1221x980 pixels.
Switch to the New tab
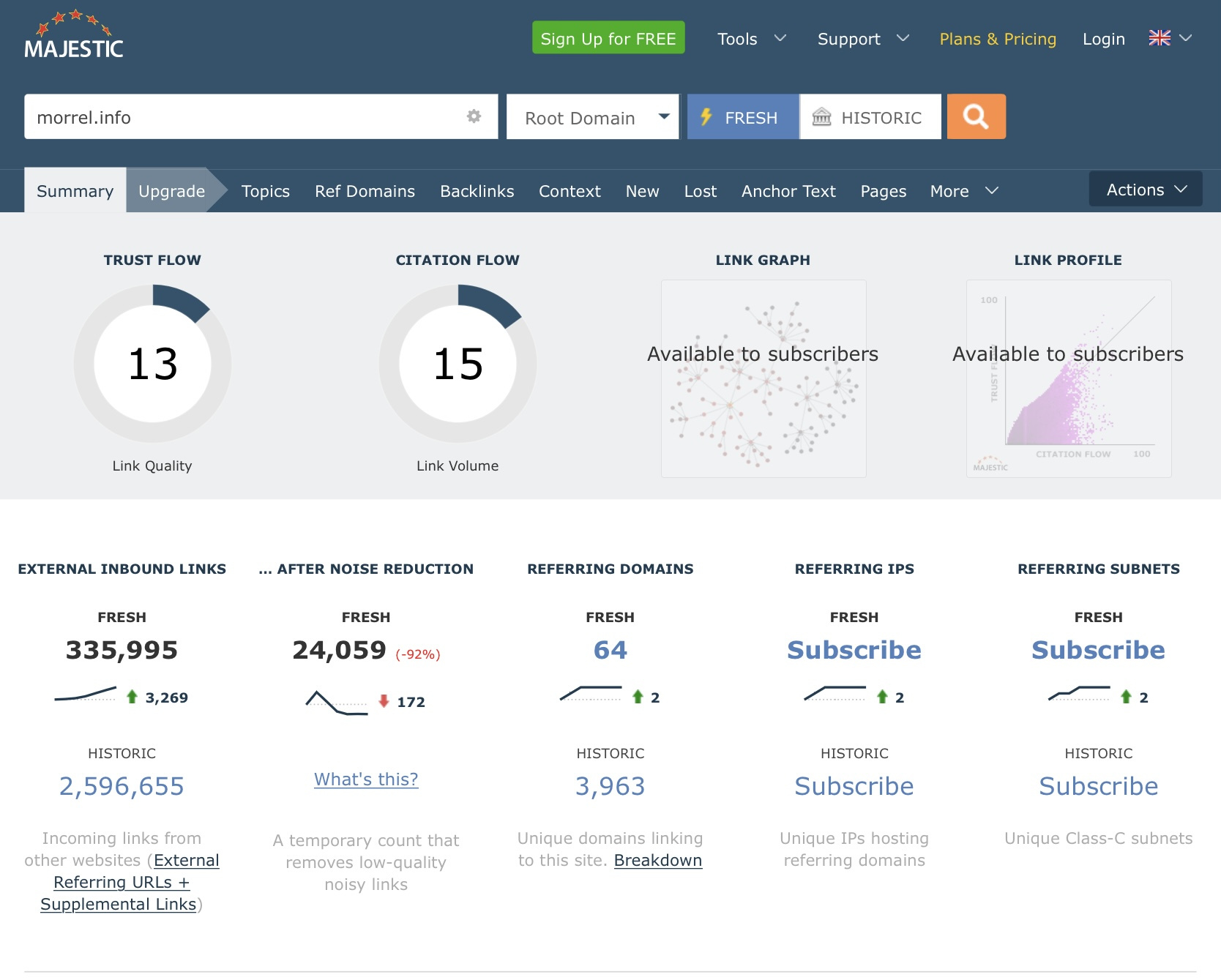642,191
